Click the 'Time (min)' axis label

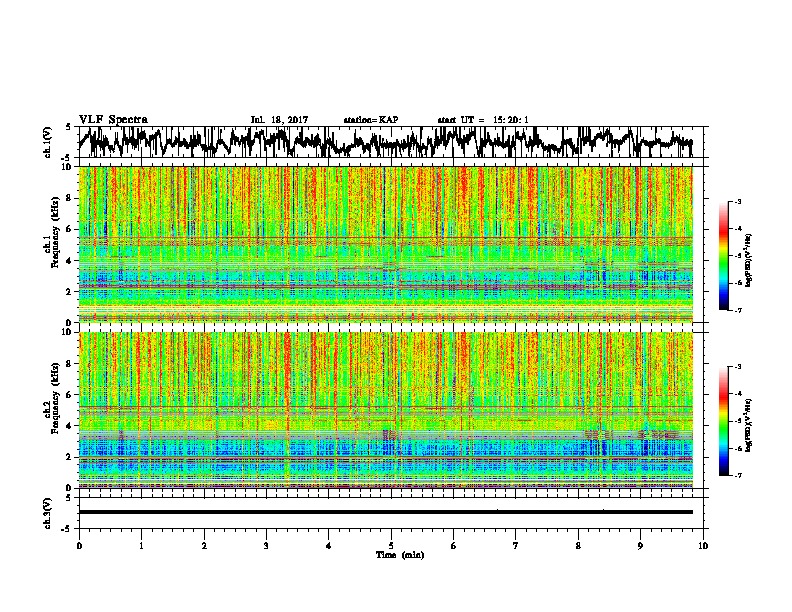[x=400, y=555]
